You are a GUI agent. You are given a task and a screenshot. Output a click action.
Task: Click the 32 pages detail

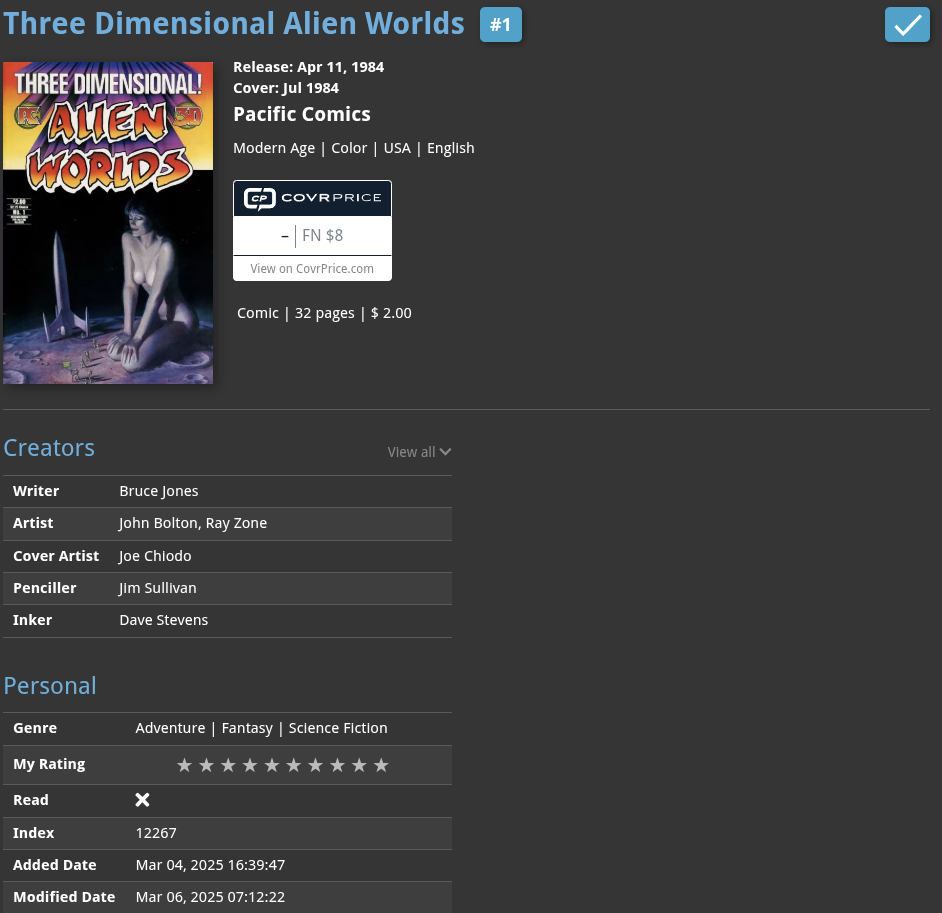click(x=324, y=314)
